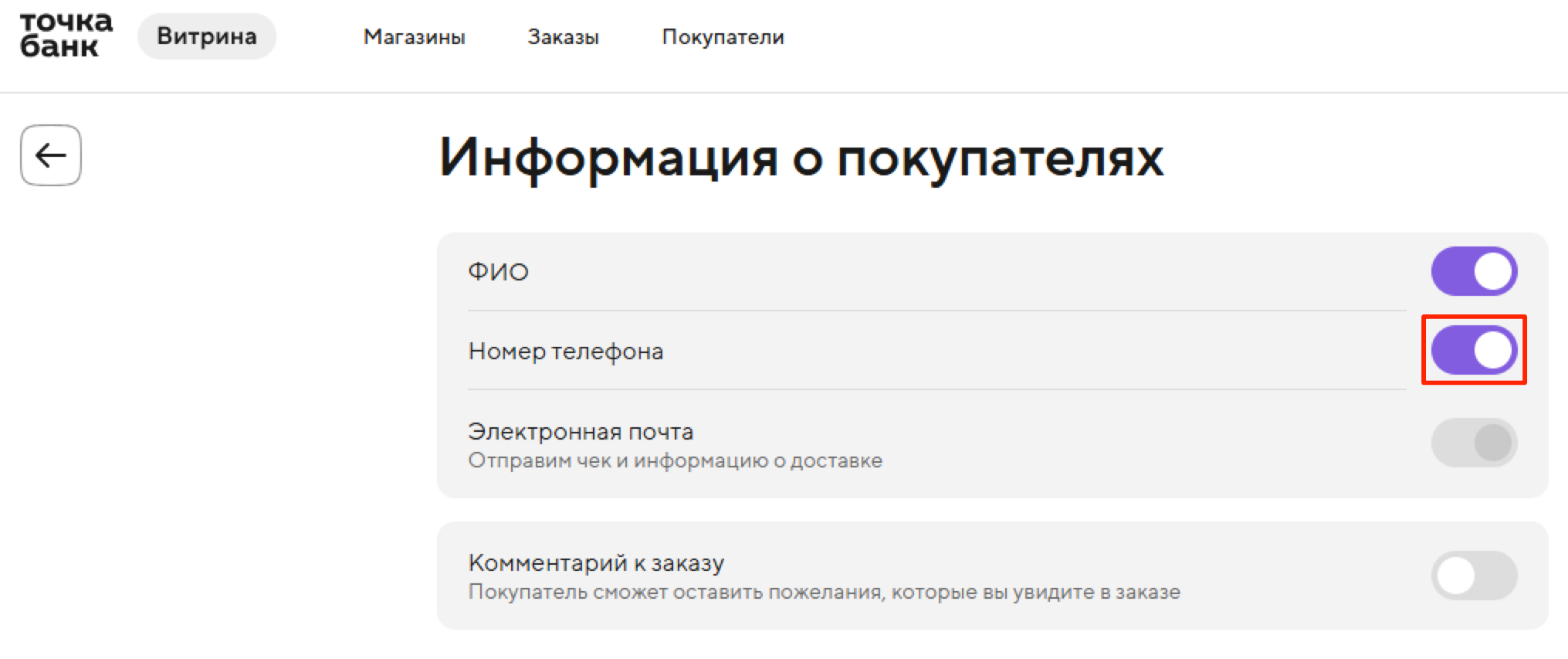Screen dimensions: 1568x659
Task: Toggle the Электронная почта switch
Action: click(x=1474, y=443)
